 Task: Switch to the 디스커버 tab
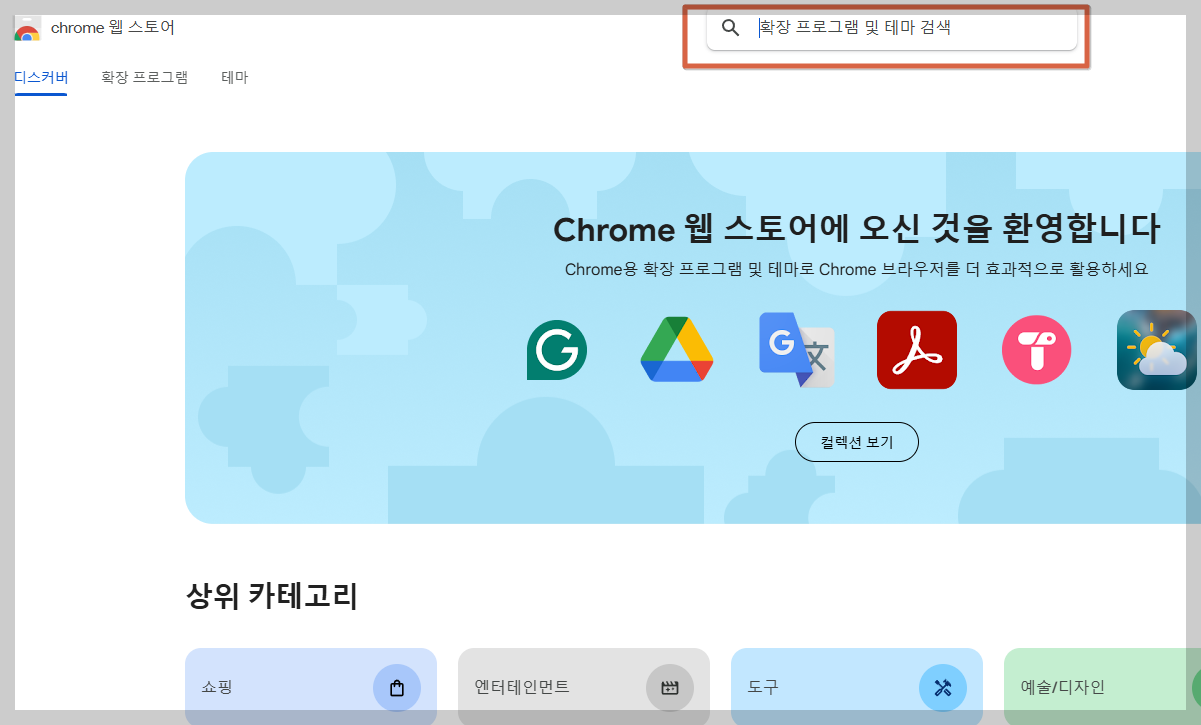click(41, 77)
